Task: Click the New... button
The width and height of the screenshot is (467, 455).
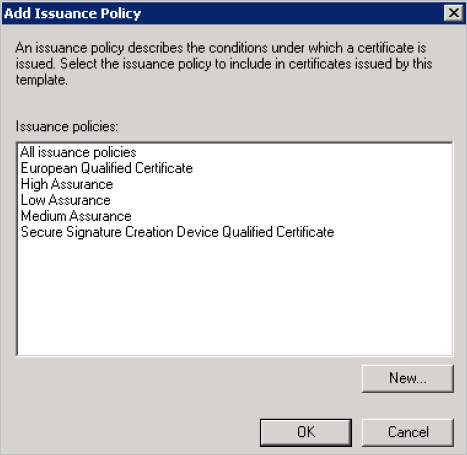Action: 408,378
